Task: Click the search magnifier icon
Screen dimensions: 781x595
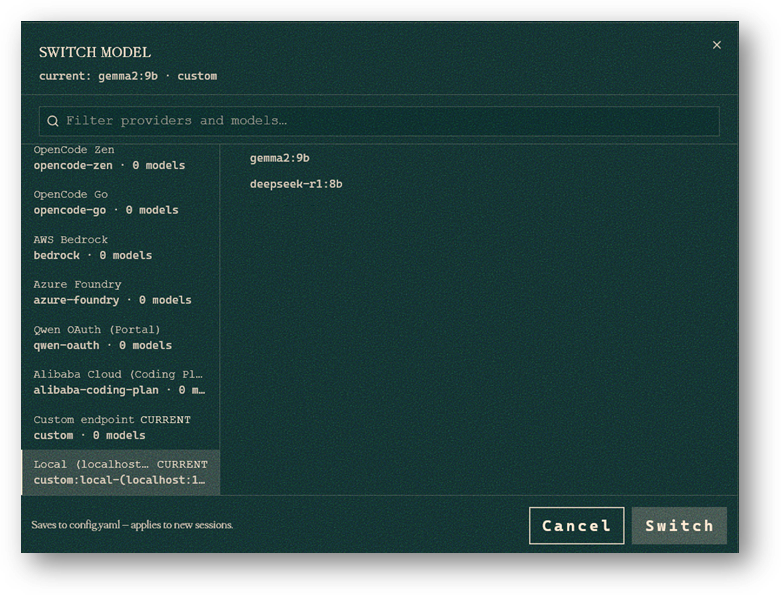Action: coord(53,121)
